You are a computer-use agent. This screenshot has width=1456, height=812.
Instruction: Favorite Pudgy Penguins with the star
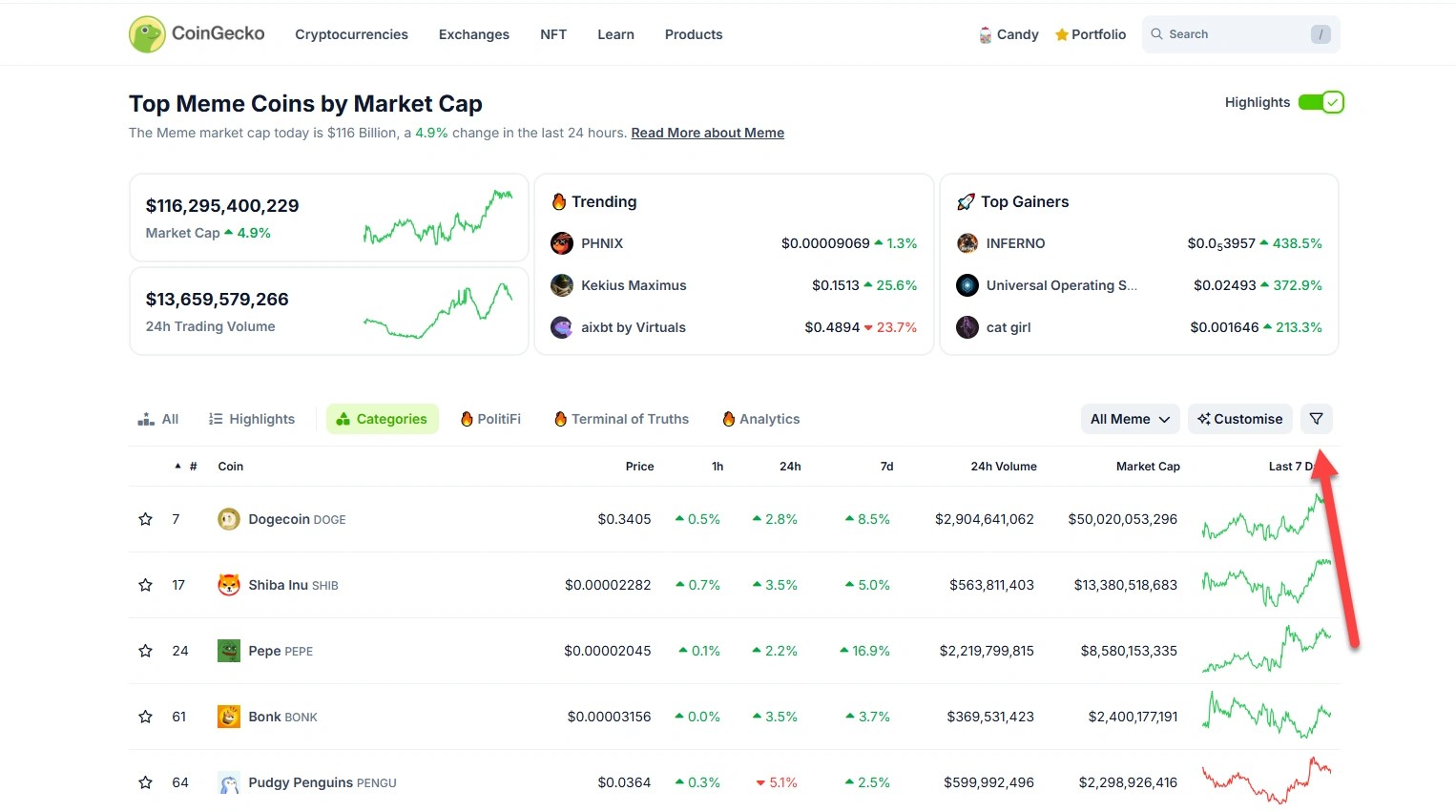click(x=146, y=782)
